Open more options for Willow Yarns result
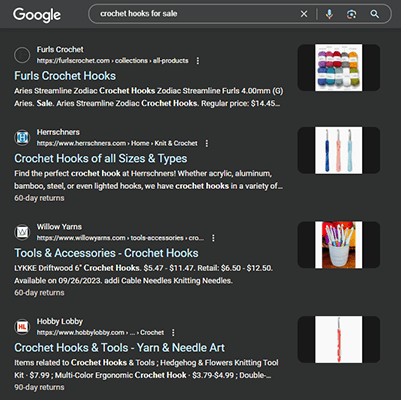 pos(213,238)
